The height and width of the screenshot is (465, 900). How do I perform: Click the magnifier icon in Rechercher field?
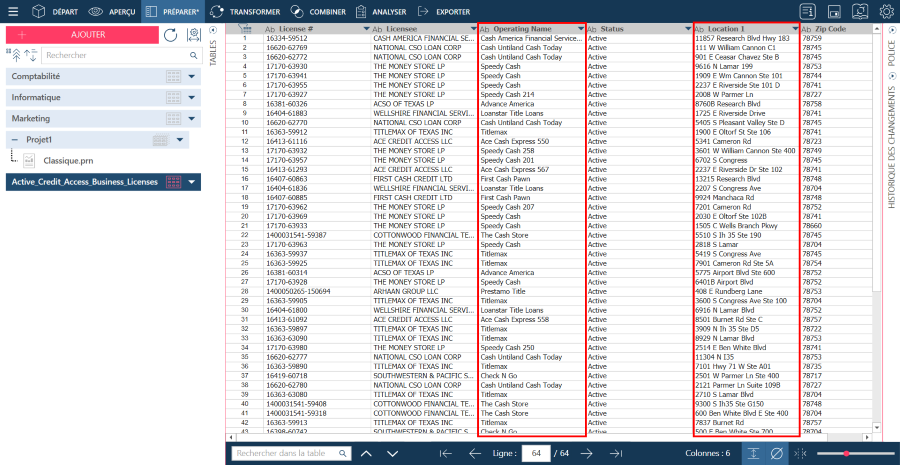coord(193,56)
